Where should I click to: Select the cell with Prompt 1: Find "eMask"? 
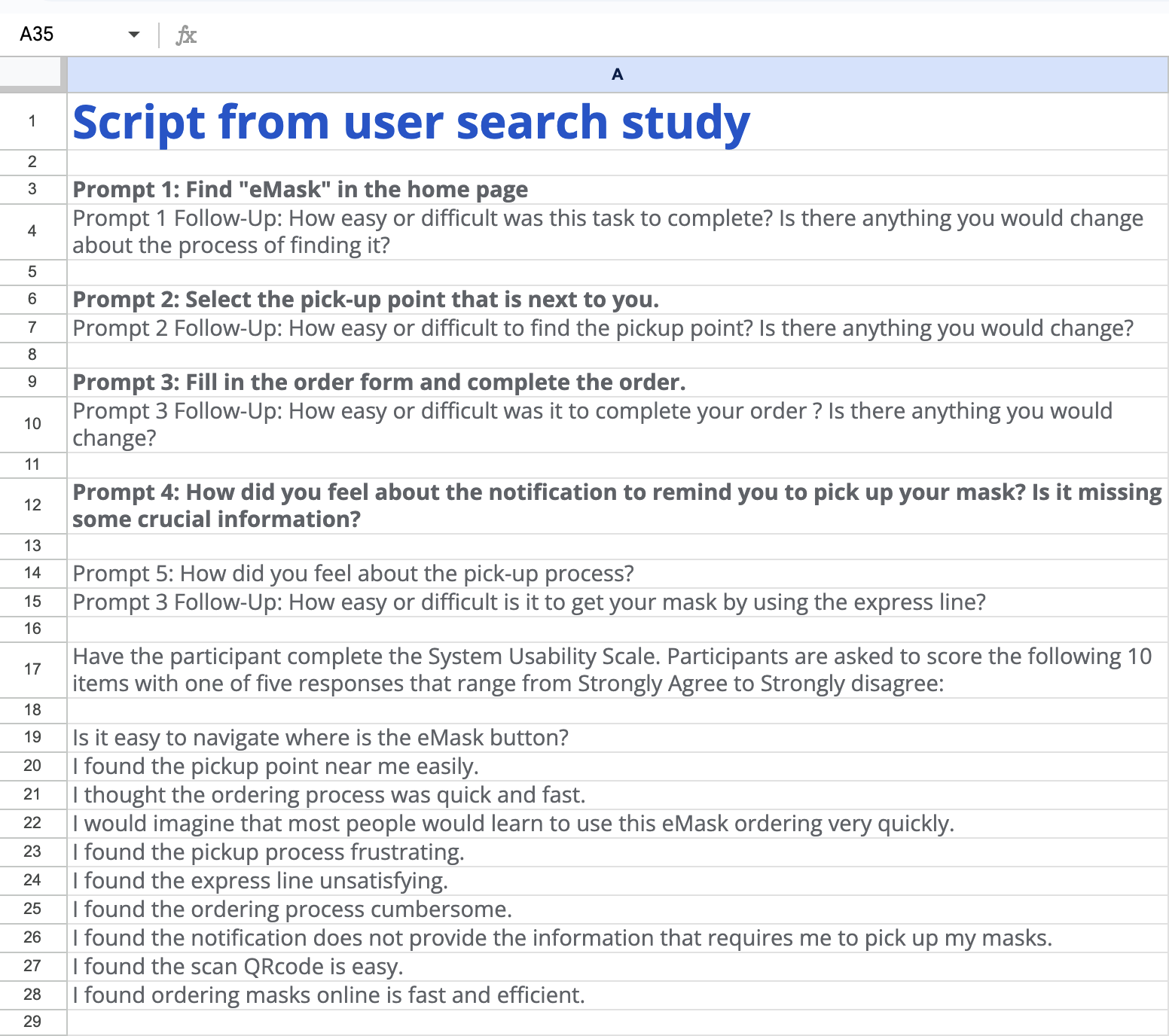tap(618, 189)
